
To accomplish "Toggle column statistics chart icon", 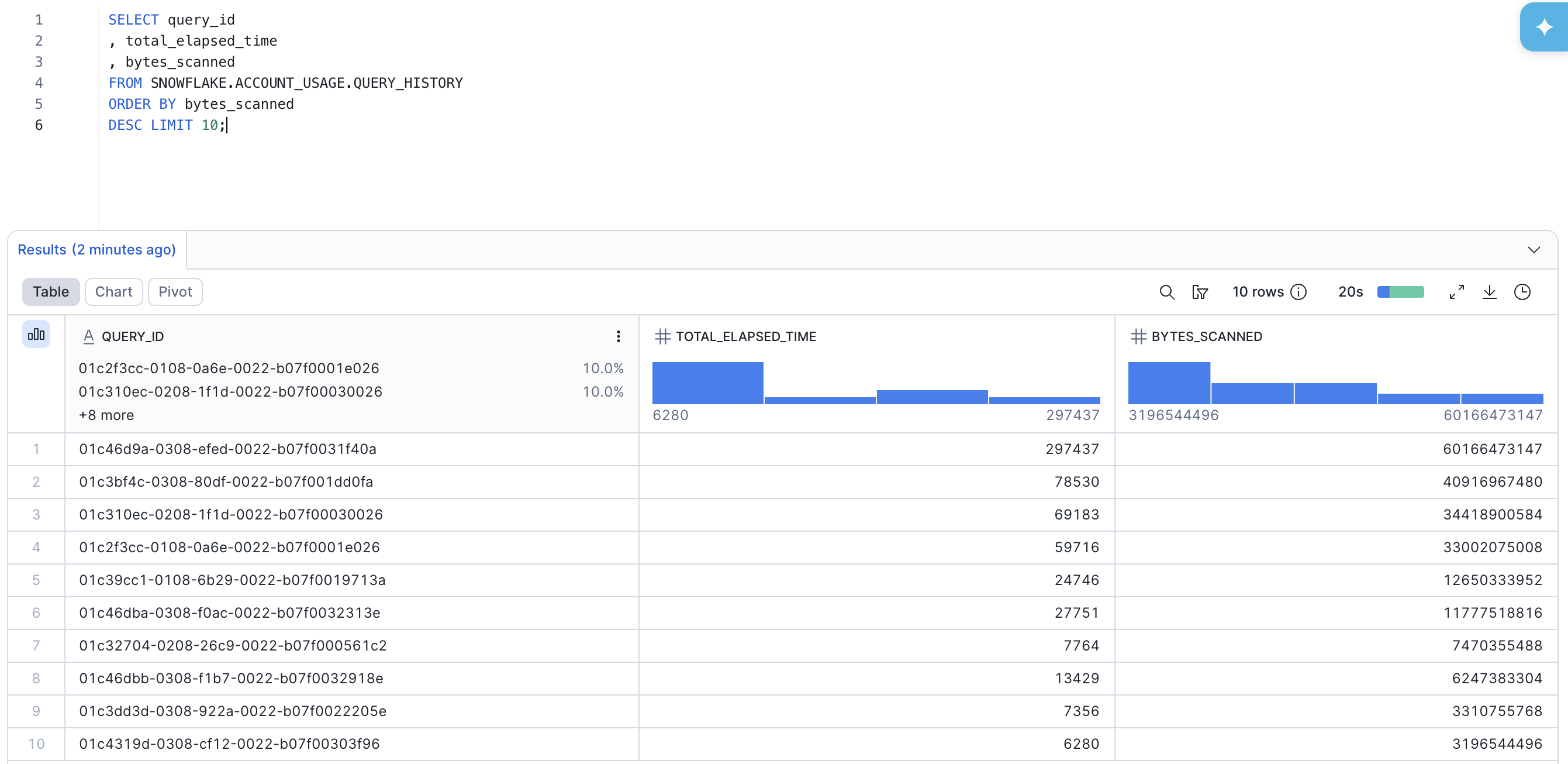I will point(36,334).
